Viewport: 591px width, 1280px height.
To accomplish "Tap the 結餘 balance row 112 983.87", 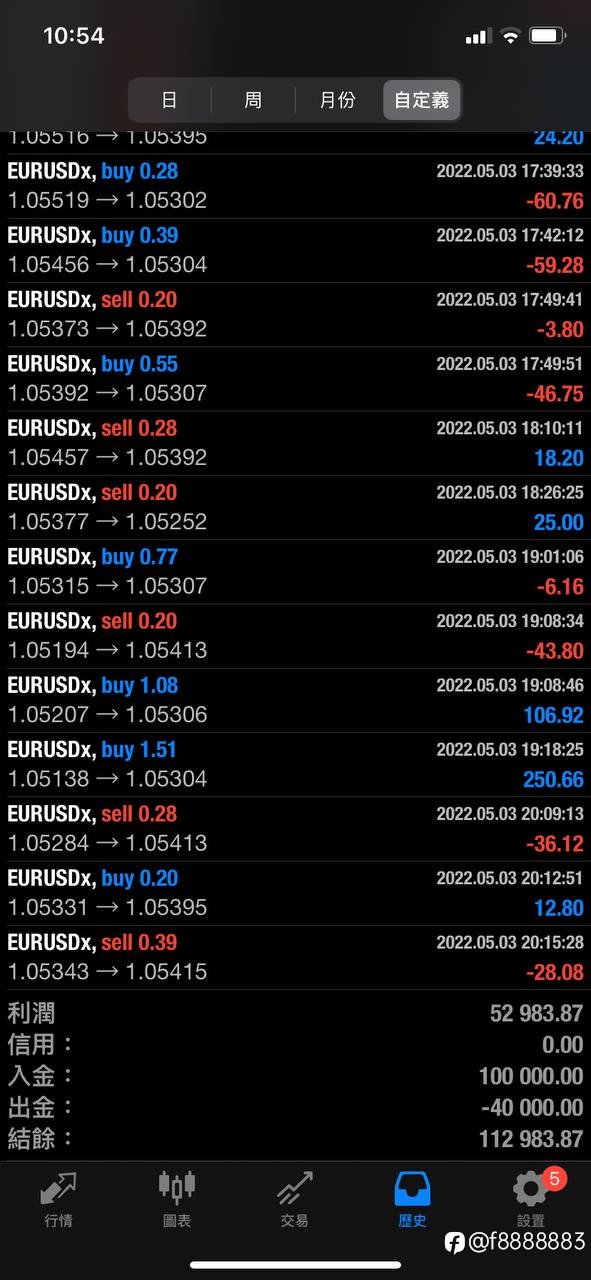I will pyautogui.click(x=295, y=1138).
